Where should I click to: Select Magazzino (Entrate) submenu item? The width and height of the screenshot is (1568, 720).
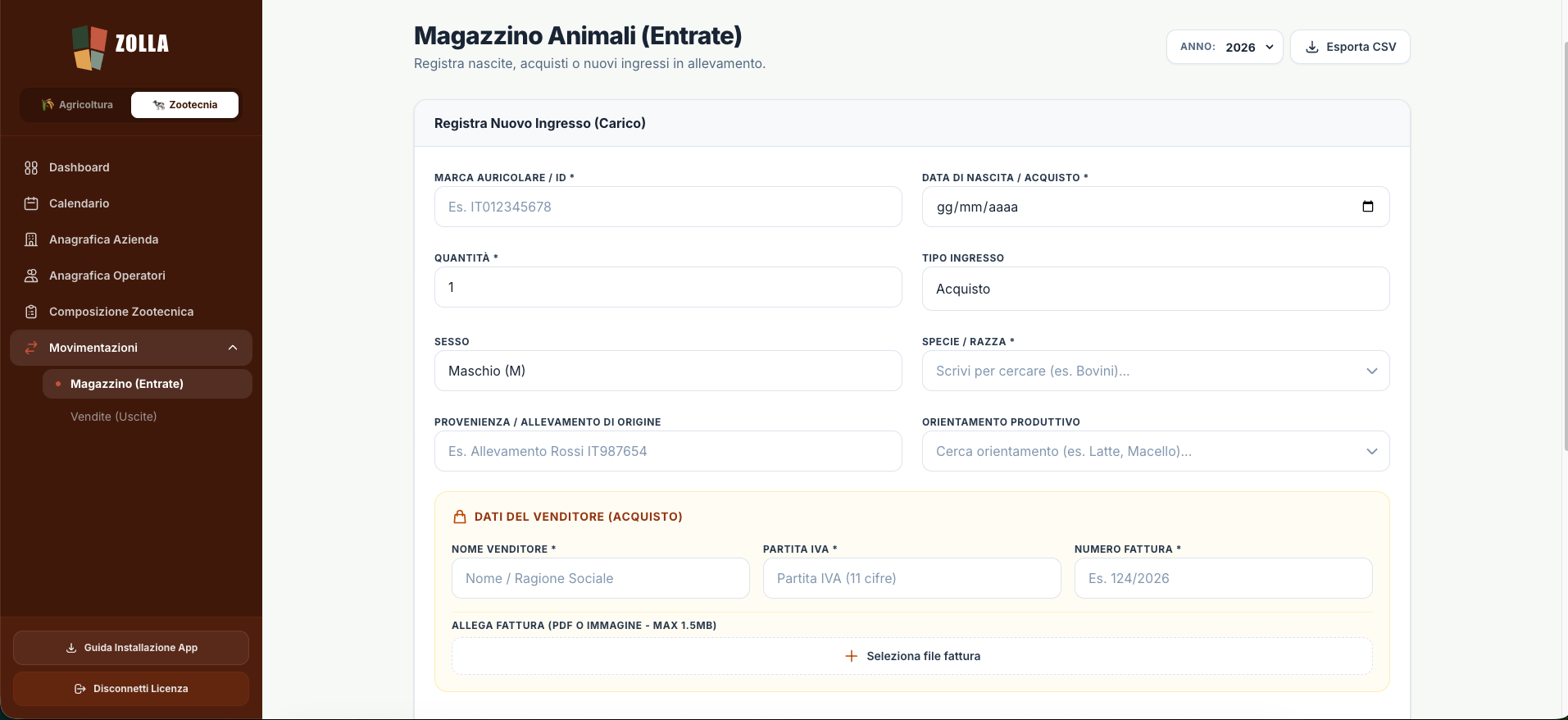148,384
